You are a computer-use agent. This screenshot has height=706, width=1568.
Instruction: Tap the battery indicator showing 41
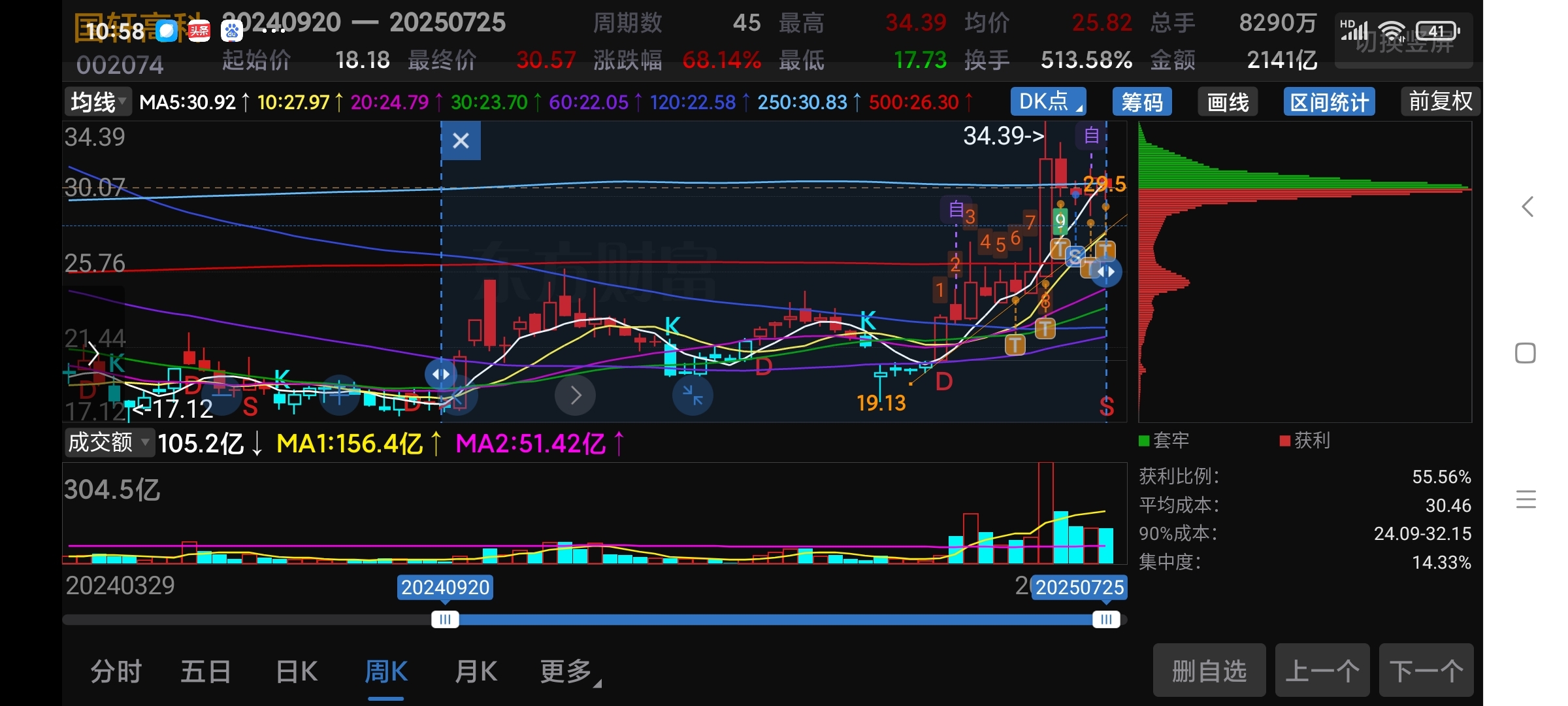(1437, 31)
